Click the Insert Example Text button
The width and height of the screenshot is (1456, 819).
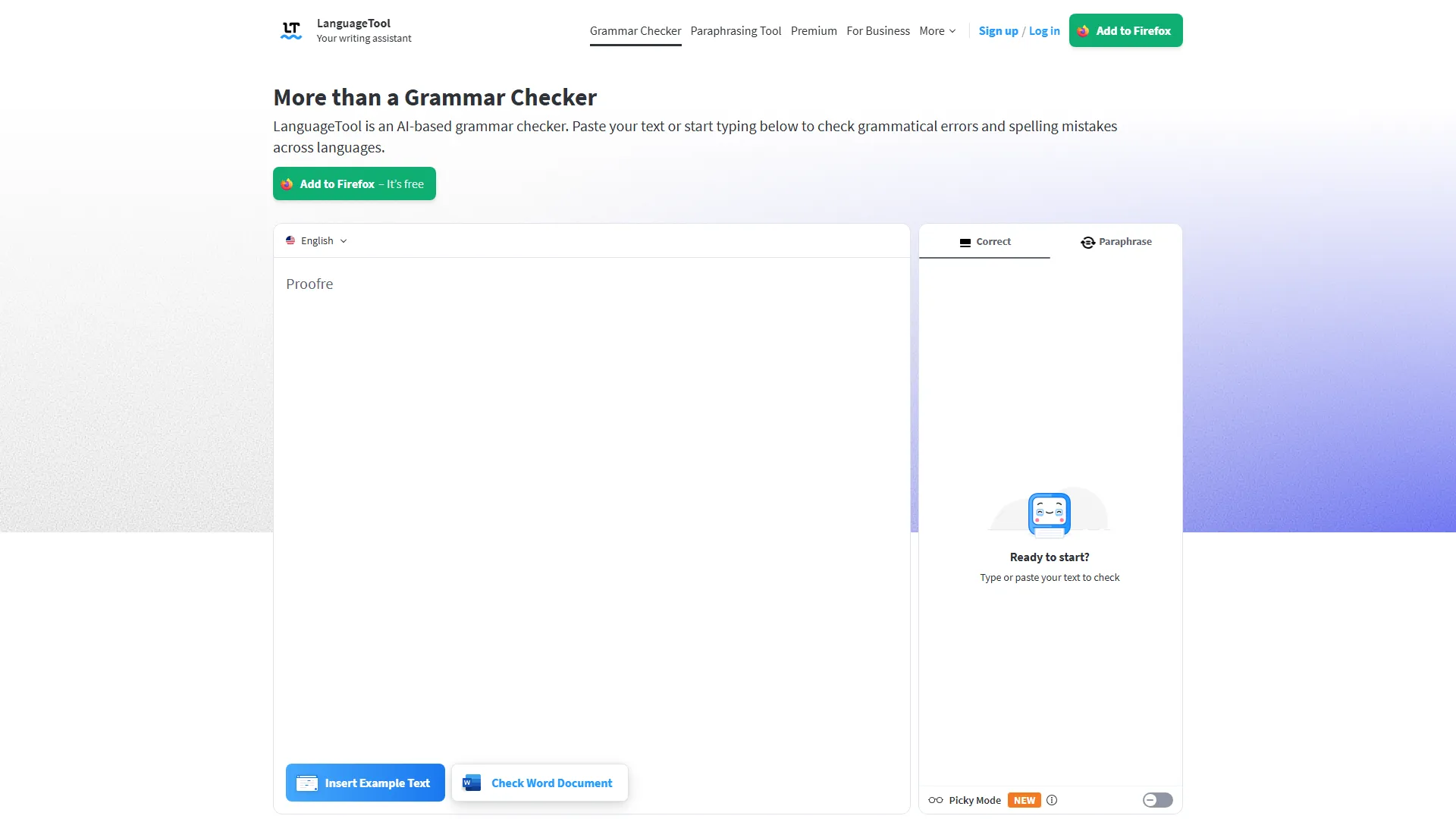click(x=365, y=783)
